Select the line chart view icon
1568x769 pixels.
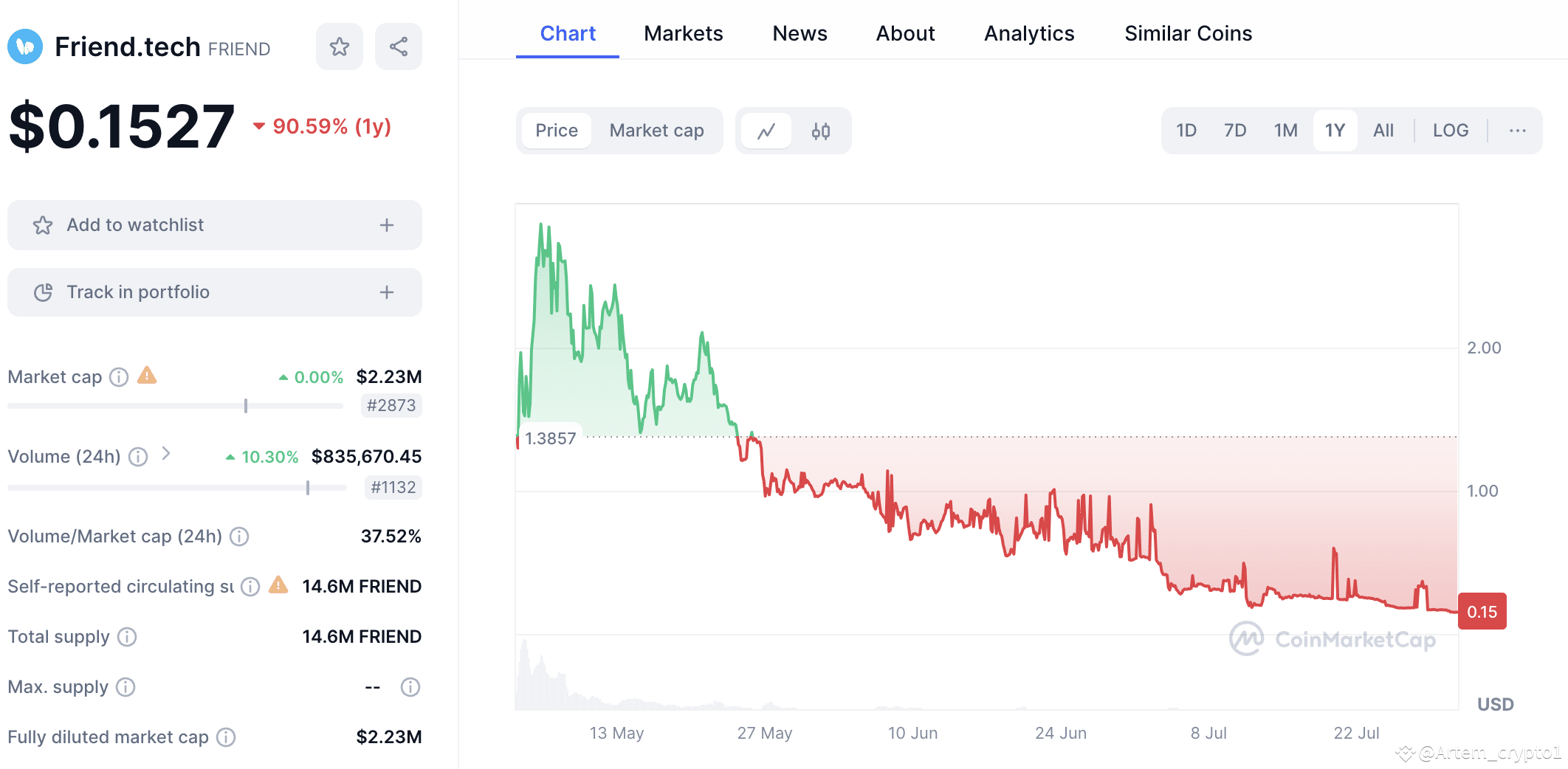tap(766, 131)
